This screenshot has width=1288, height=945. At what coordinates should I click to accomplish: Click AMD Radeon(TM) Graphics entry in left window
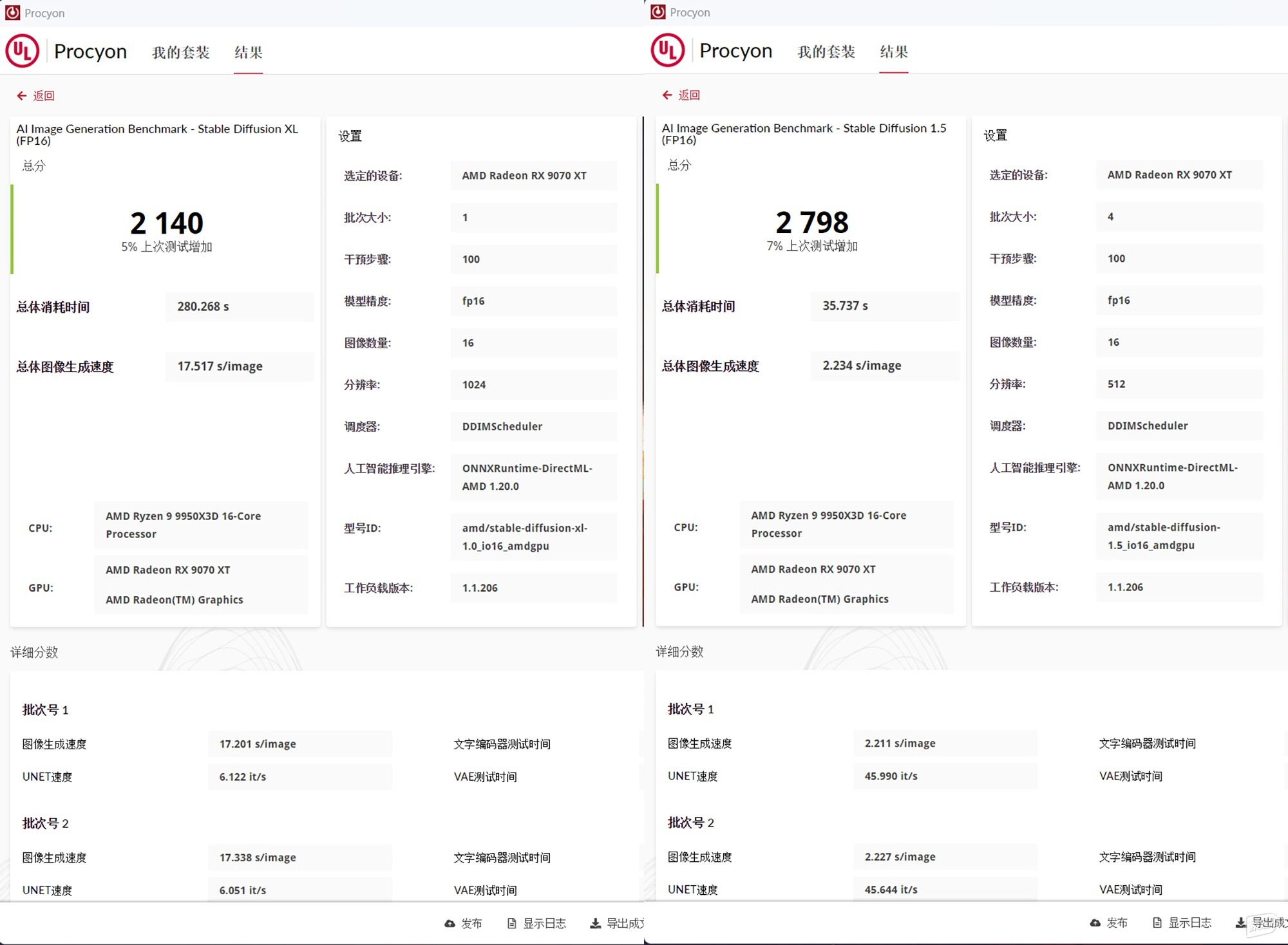[175, 600]
